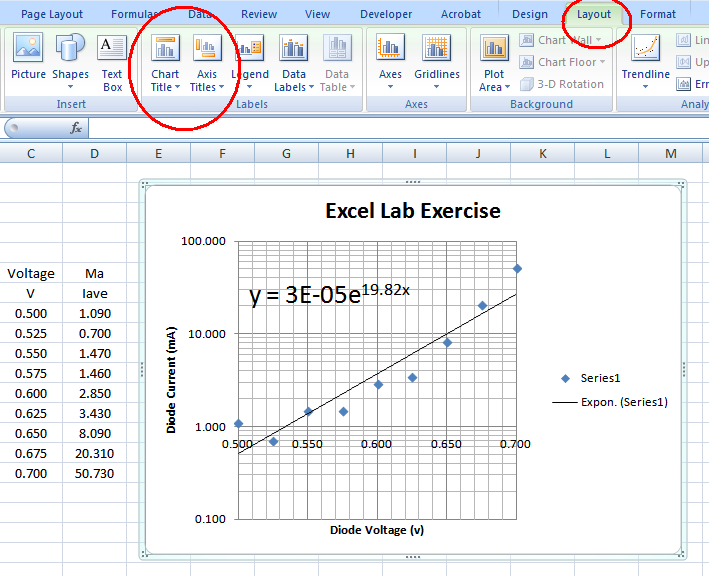709x576 pixels.
Task: Expand the Axes dropdown arrow
Action: click(390, 87)
